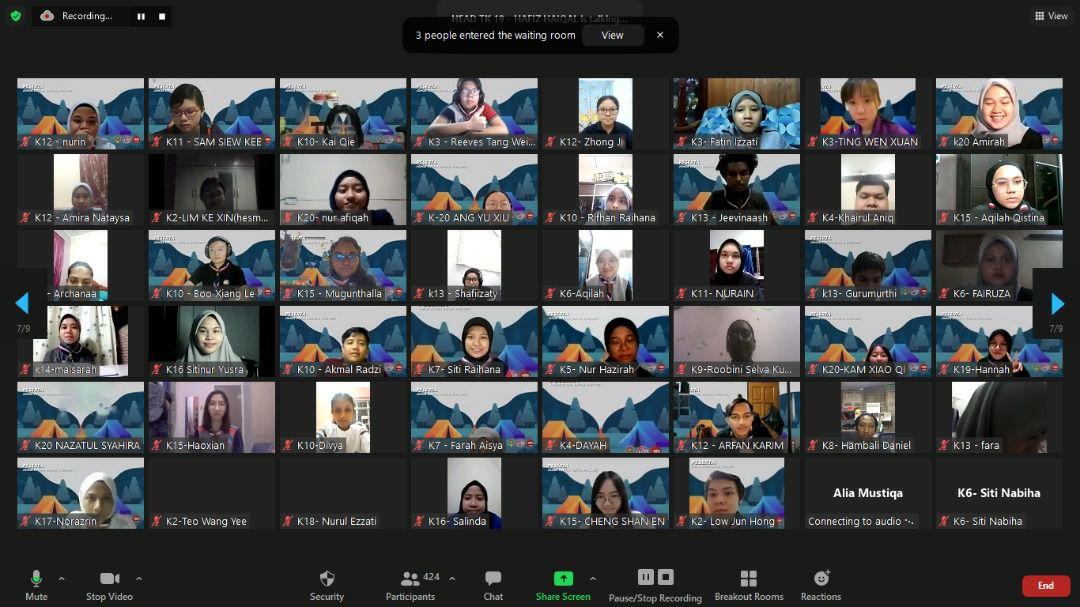Screen dimensions: 1080x607
Task: Go to next gallery page arrow
Action: tap(1057, 303)
